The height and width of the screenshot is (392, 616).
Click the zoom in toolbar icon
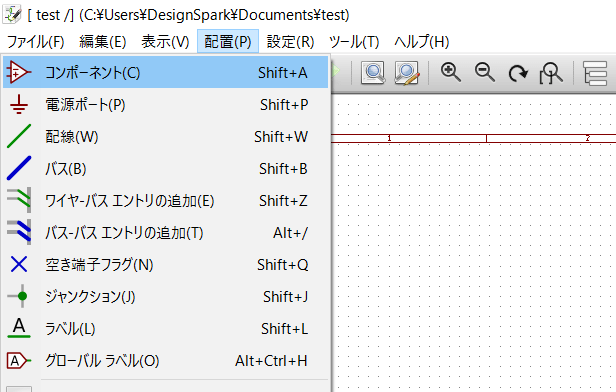coord(451,73)
